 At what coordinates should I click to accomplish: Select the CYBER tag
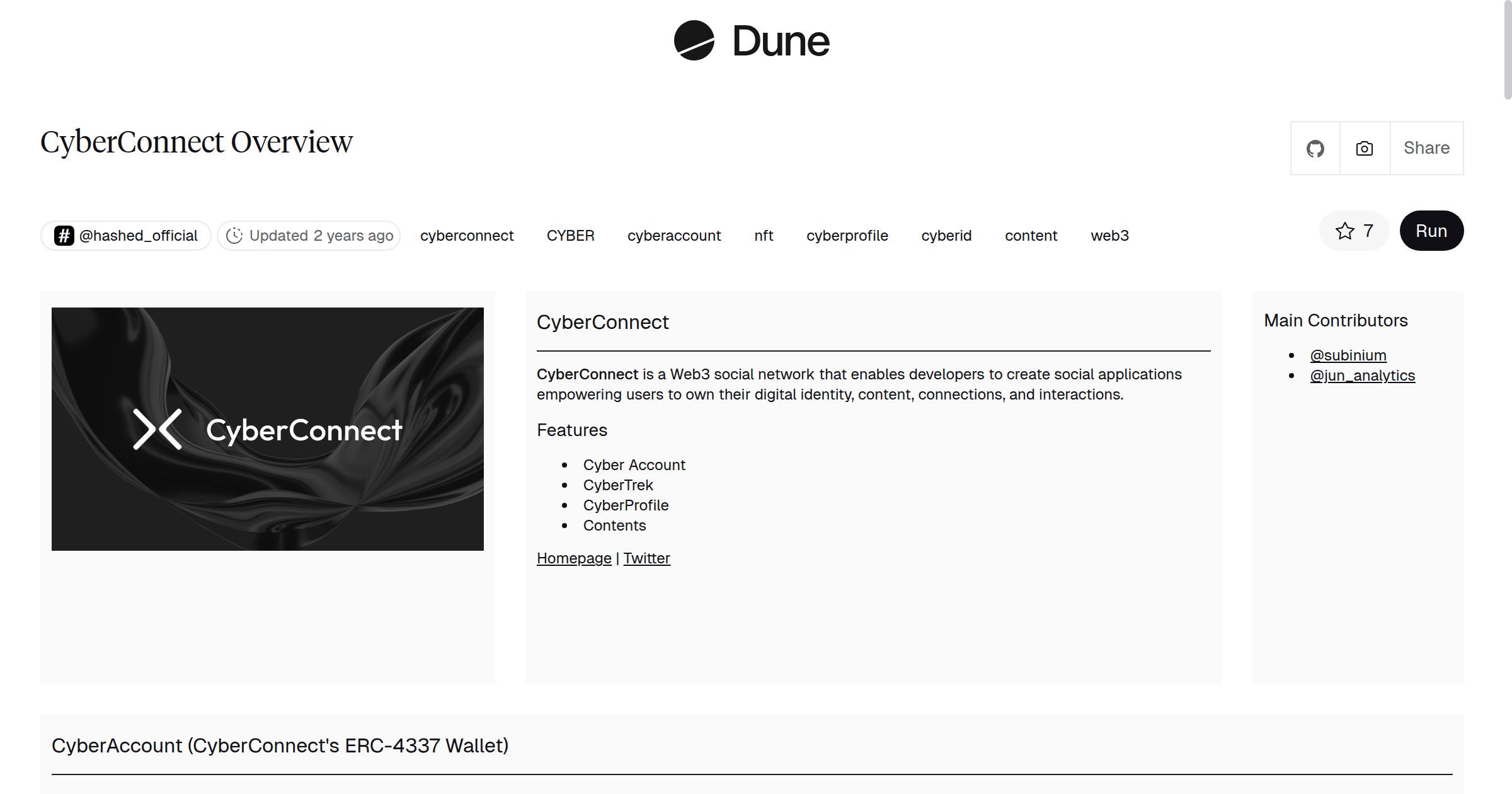(x=570, y=236)
